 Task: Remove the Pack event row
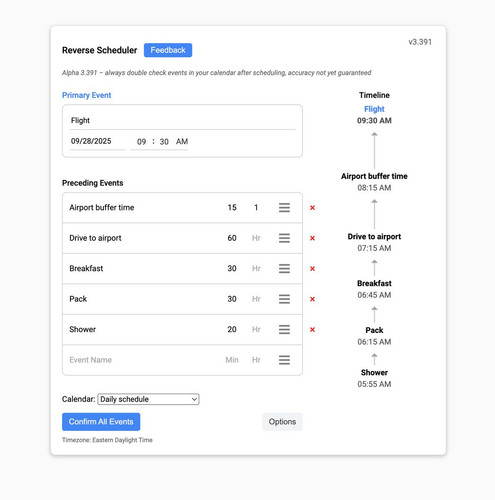tap(312, 299)
